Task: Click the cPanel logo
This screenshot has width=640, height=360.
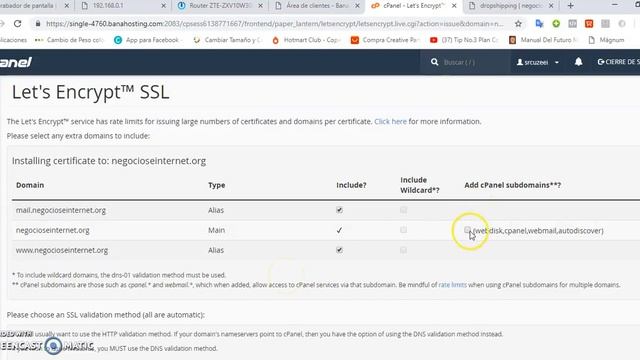Action: pos(16,62)
